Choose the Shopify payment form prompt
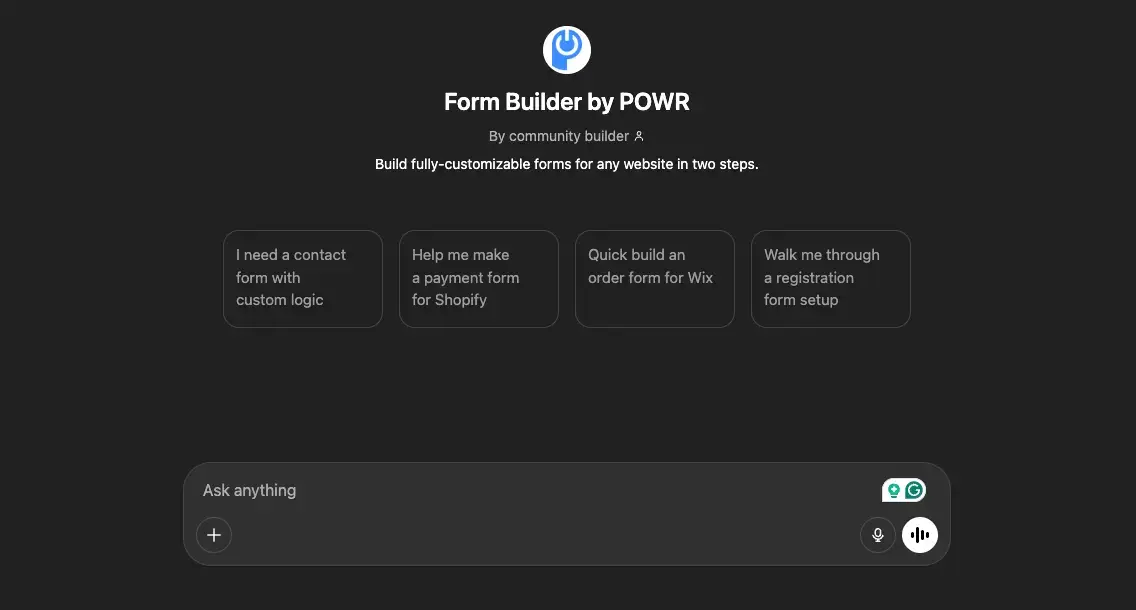 tap(478, 278)
